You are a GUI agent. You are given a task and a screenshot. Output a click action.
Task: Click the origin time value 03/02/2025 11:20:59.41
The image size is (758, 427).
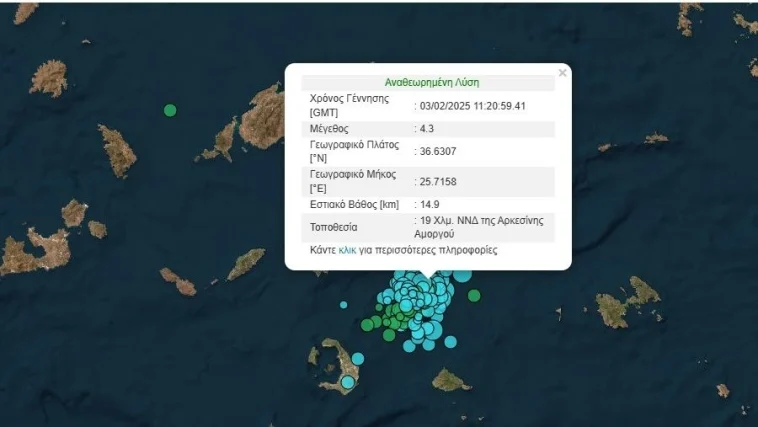472,105
